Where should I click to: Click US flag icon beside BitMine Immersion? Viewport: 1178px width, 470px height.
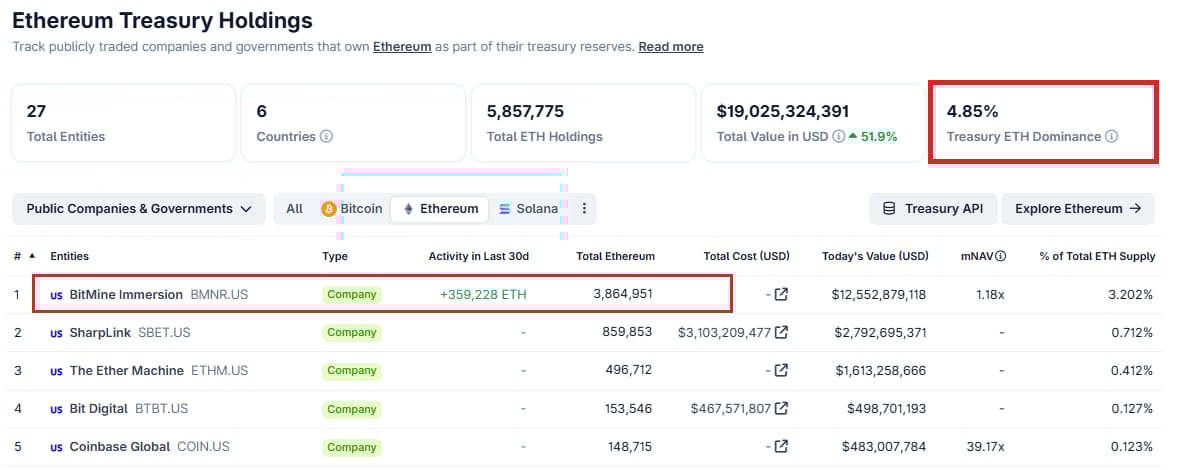point(56,295)
